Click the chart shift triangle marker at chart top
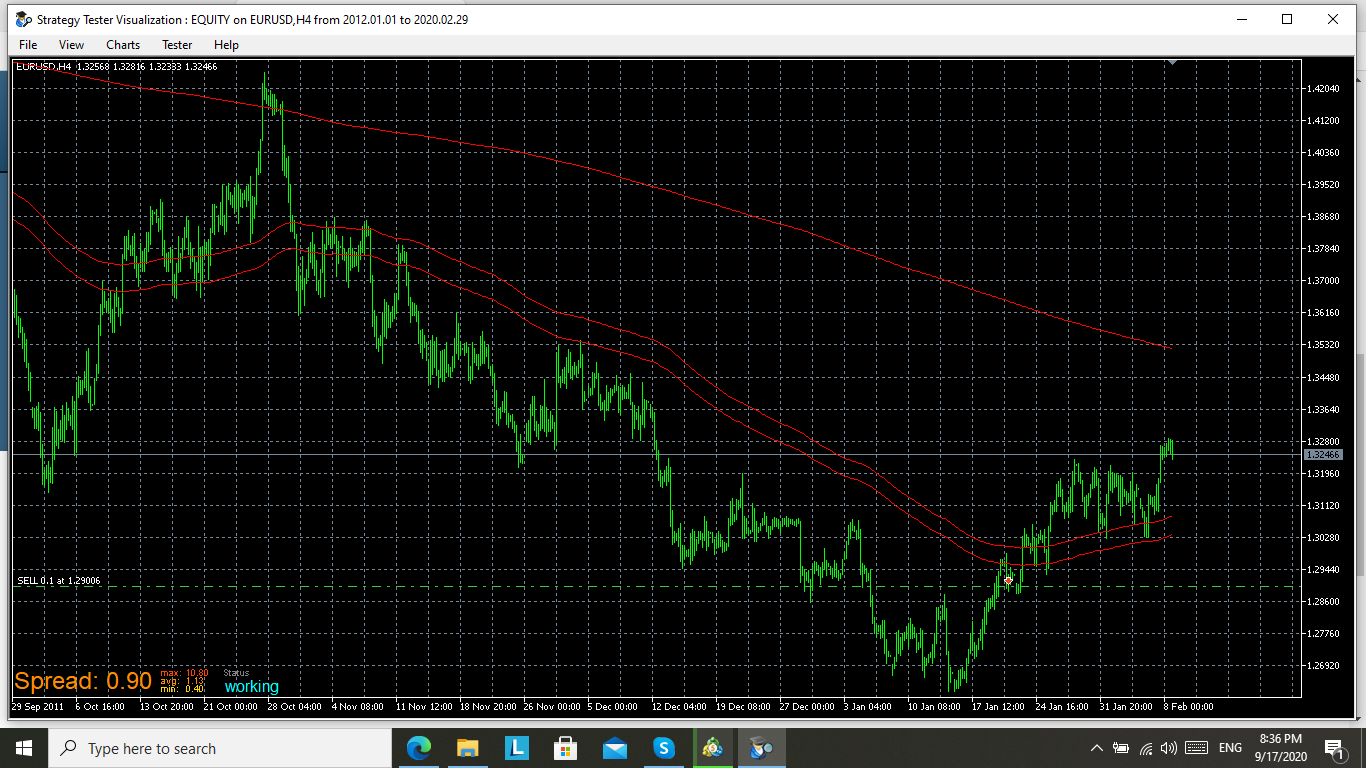The image size is (1366, 768). [1173, 63]
